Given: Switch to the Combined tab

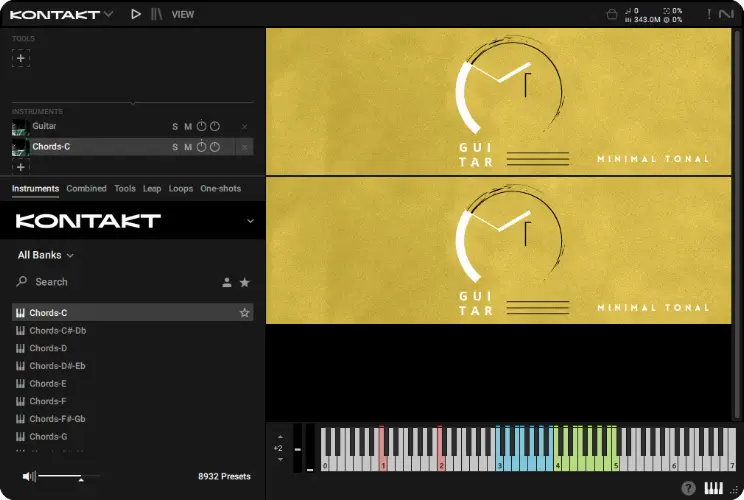Looking at the screenshot, I should click(86, 188).
